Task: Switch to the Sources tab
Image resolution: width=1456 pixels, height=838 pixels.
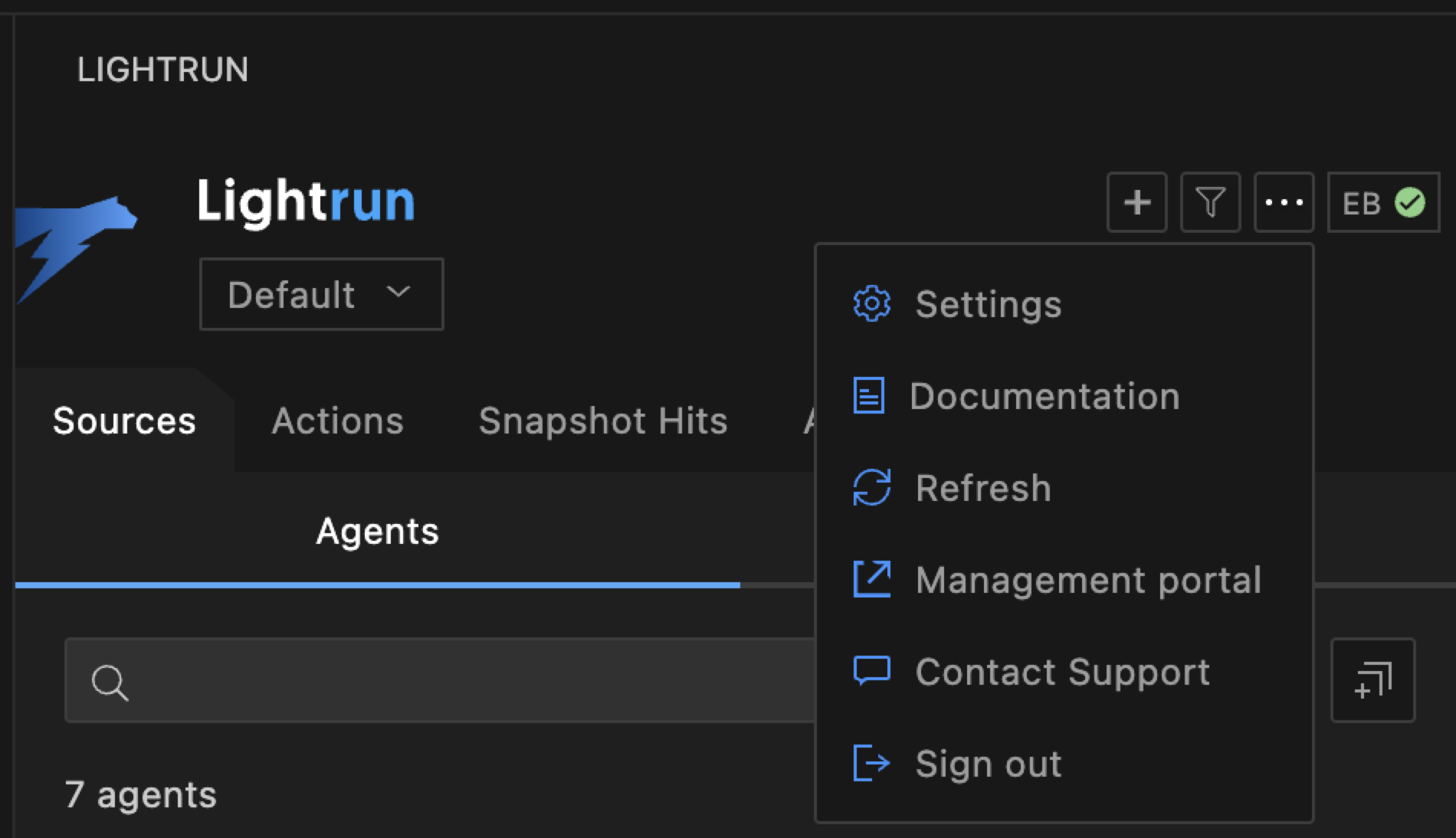Action: (x=124, y=421)
